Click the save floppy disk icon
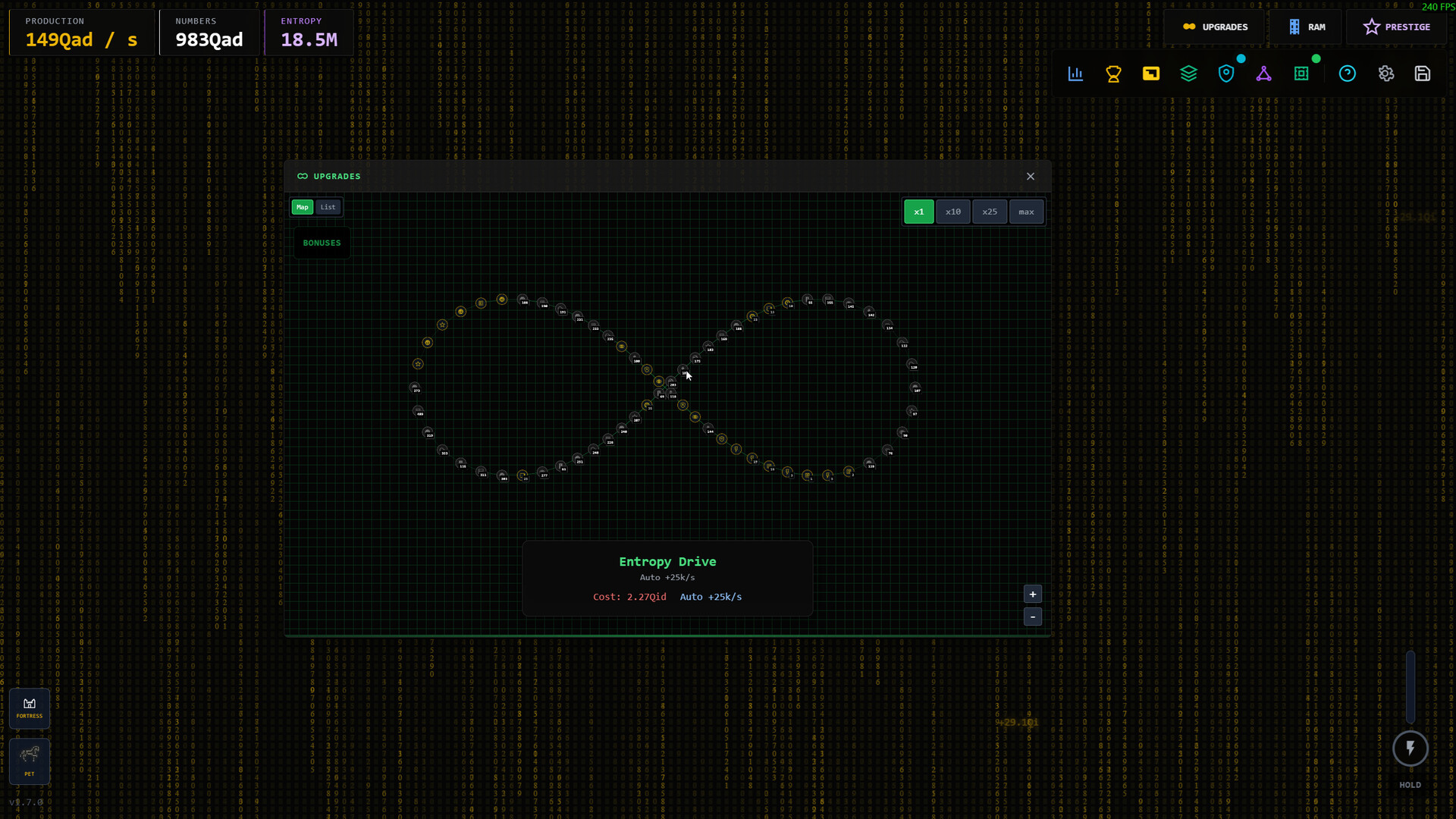Image resolution: width=1456 pixels, height=819 pixels. [x=1423, y=74]
